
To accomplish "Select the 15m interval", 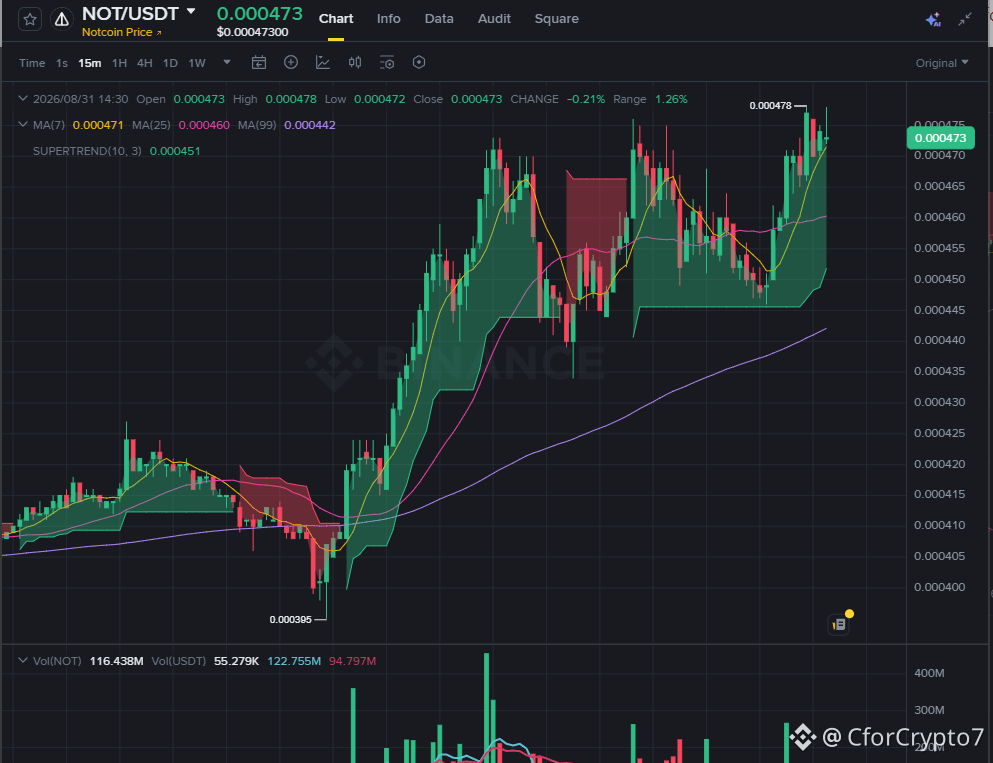I will (x=89, y=63).
